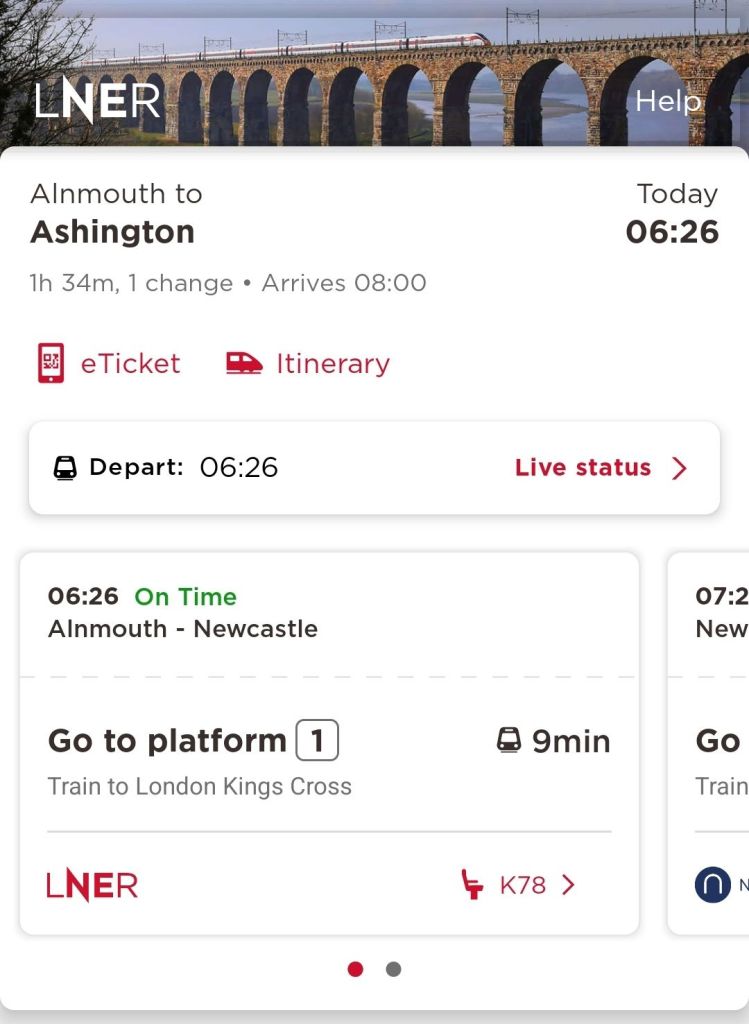Tap the Live status link
Viewport: 749px width, 1024px height.
(583, 468)
